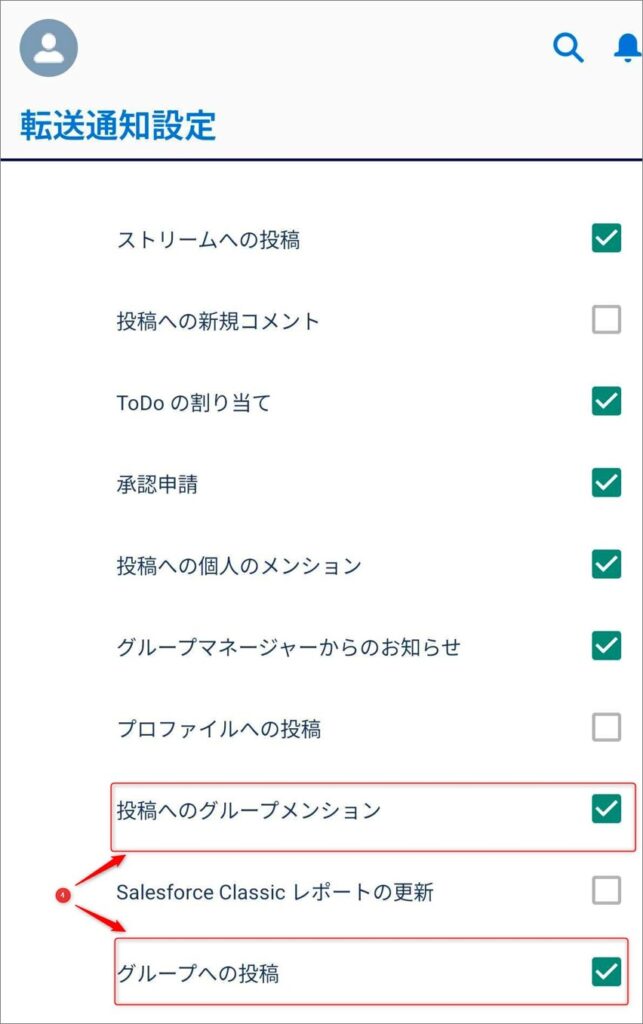The image size is (643, 1024).
Task: Click the 承認申請 setting label
Action: coord(157,485)
